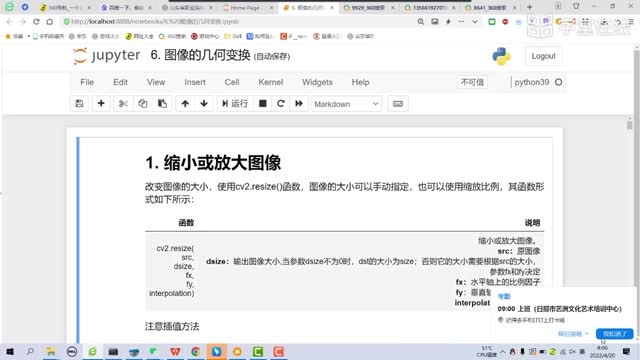
Task: Open the Widgets menu
Action: (317, 82)
